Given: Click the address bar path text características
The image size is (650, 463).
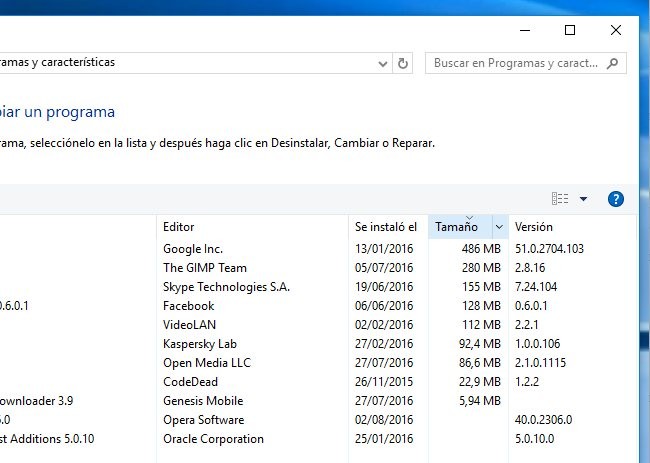Looking at the screenshot, I should point(78,62).
